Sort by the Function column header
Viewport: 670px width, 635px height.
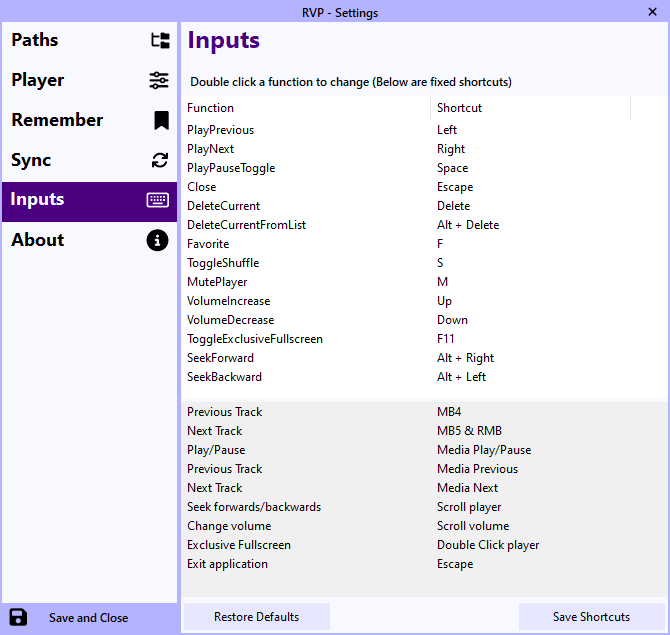tap(211, 108)
